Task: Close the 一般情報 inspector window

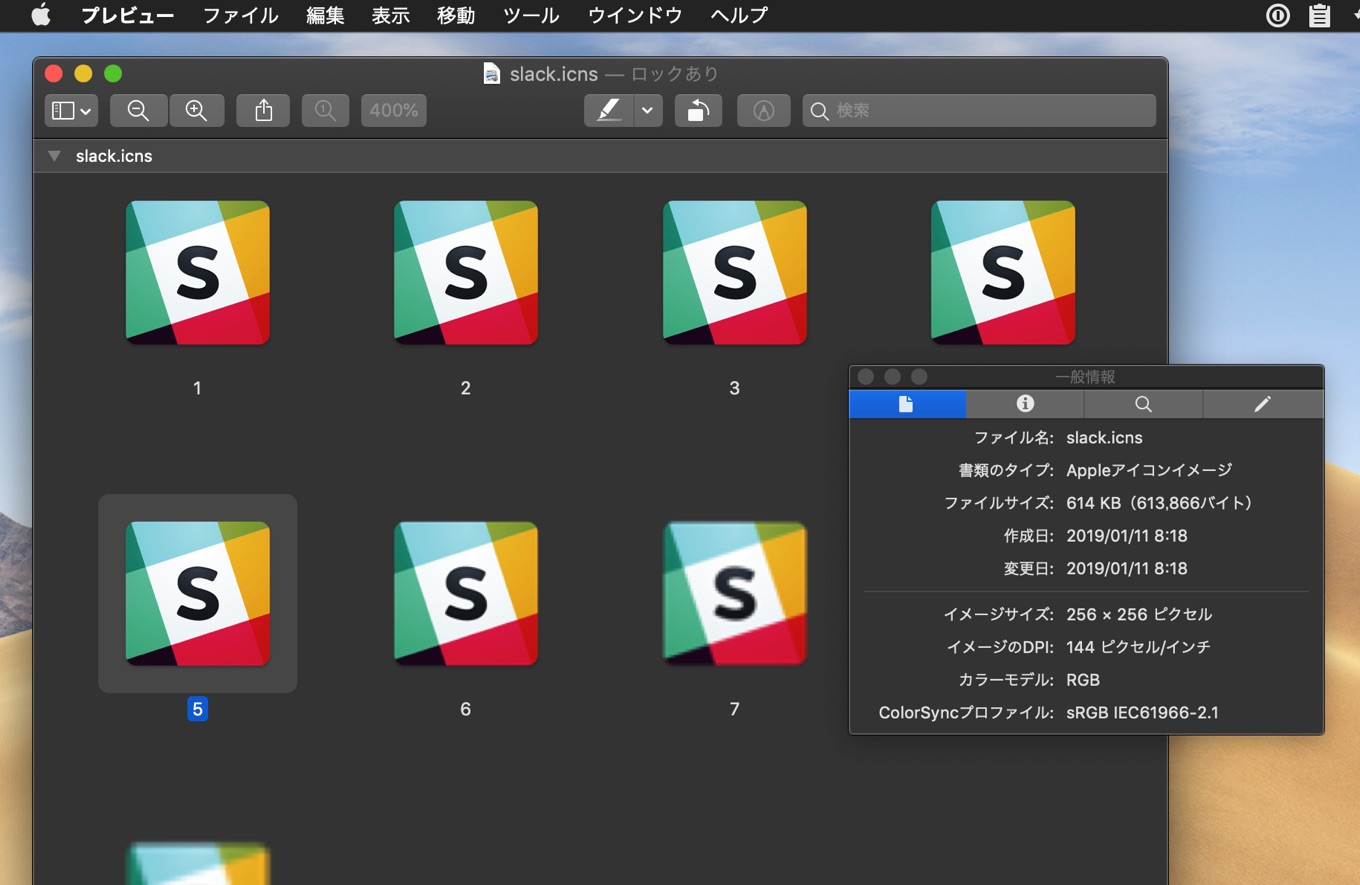Action: click(x=866, y=377)
